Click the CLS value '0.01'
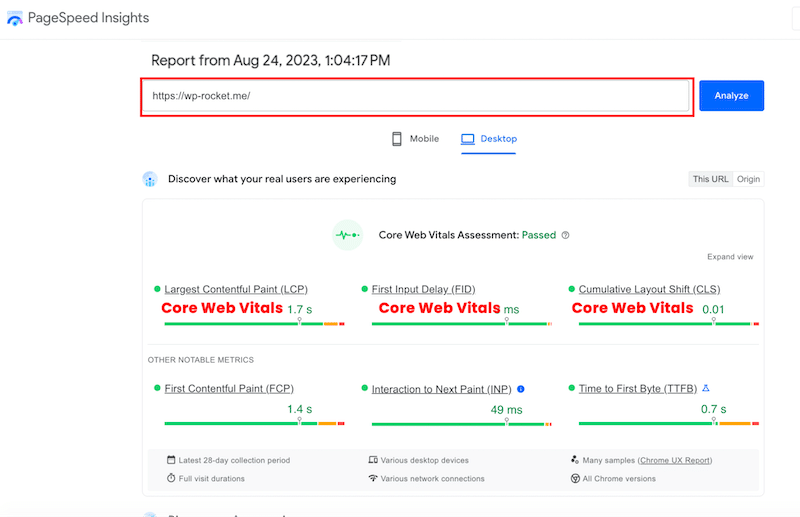The width and height of the screenshot is (800, 517). (713, 309)
